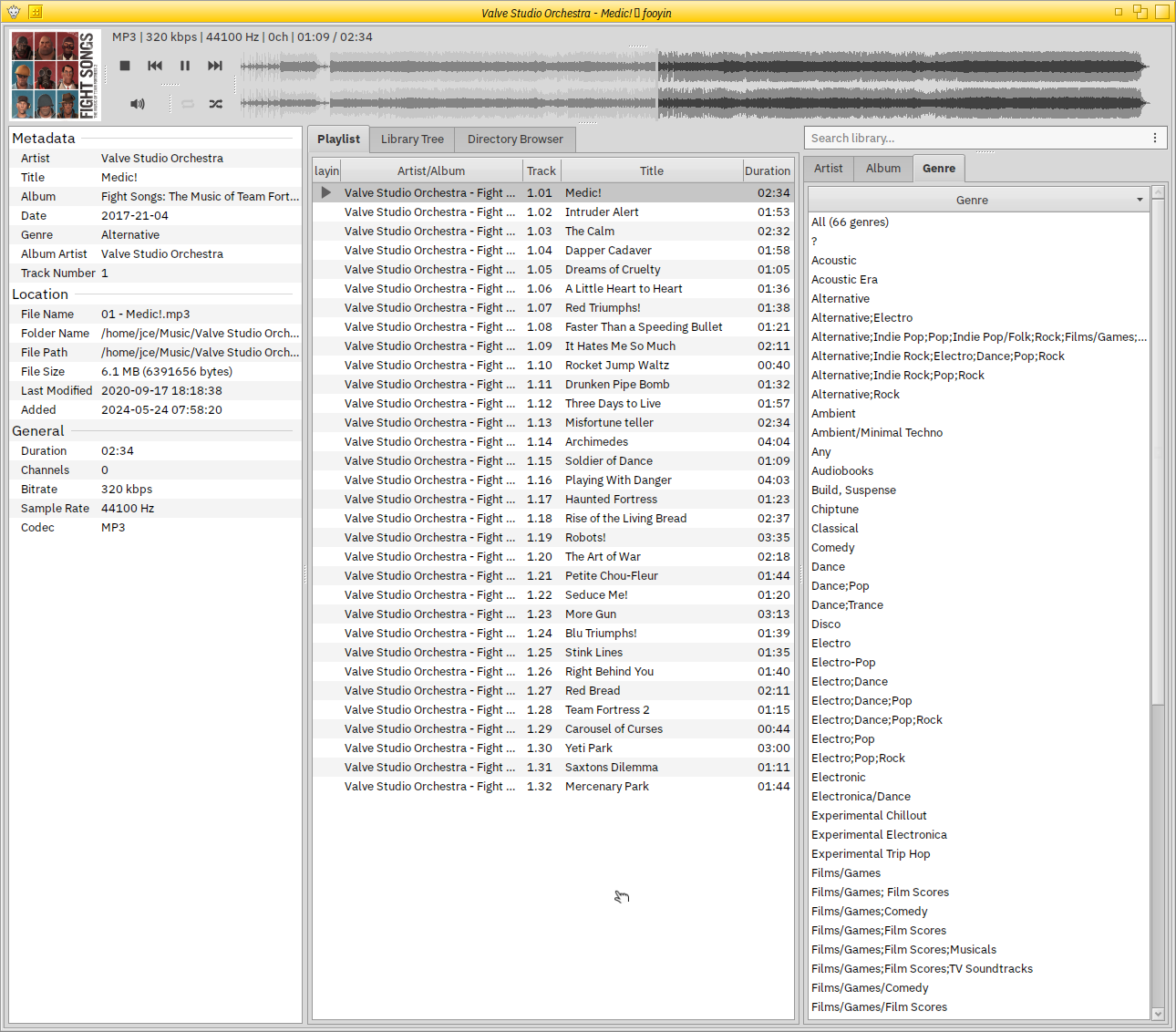The image size is (1176, 1032).
Task: Click scrollbar up arrow in genre list
Action: click(x=1158, y=192)
